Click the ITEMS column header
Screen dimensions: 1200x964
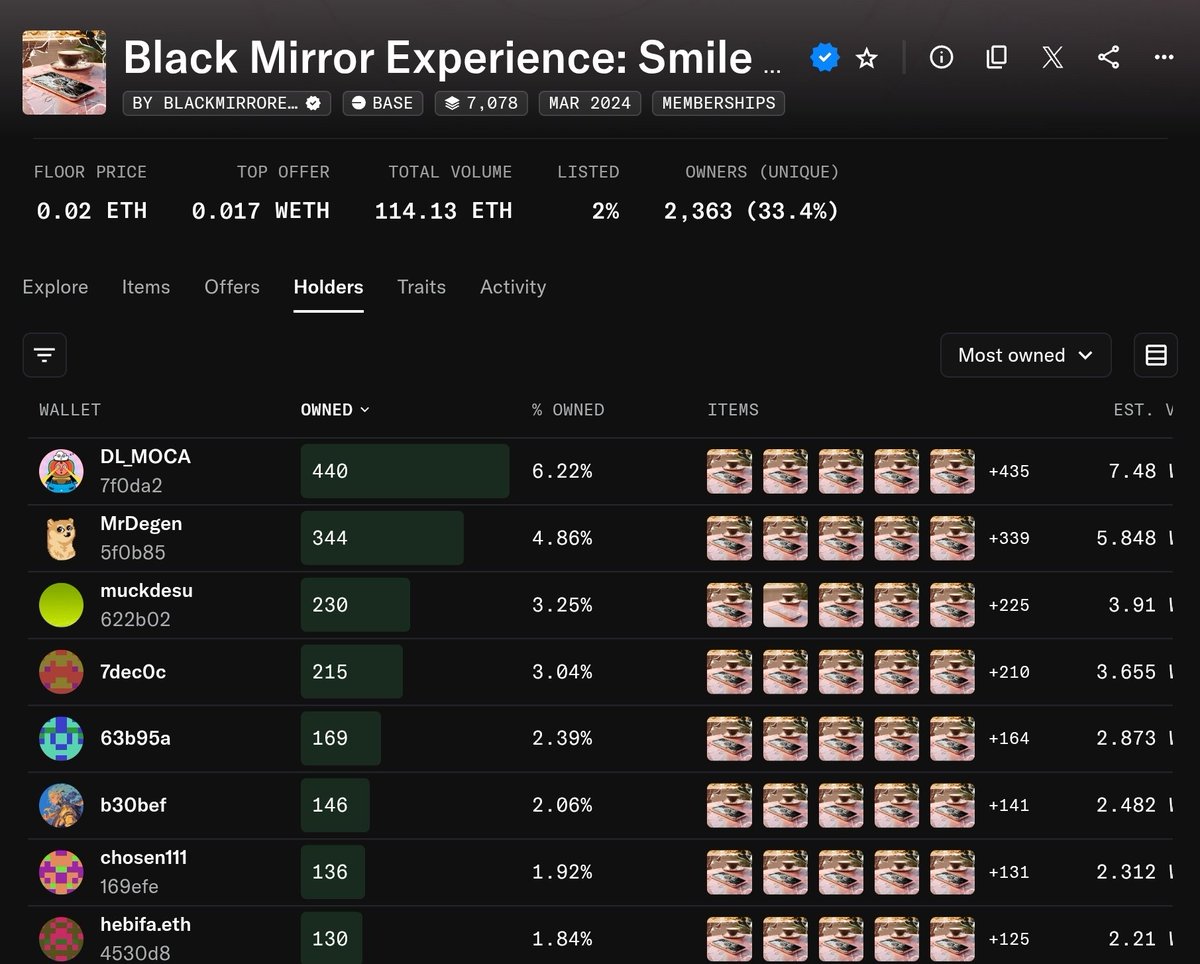733,410
